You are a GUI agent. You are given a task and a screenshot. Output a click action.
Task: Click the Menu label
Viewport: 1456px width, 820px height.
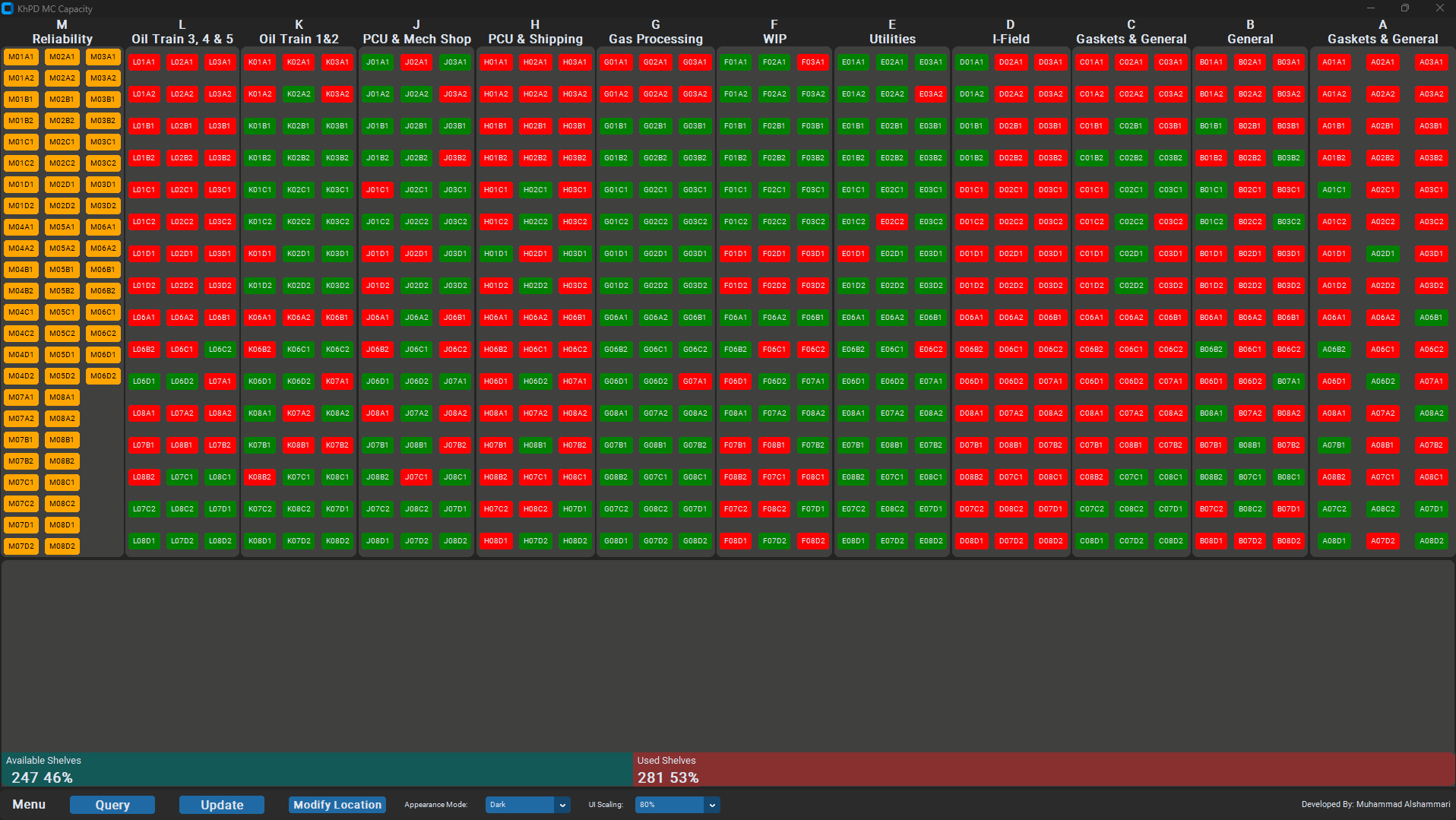click(29, 805)
